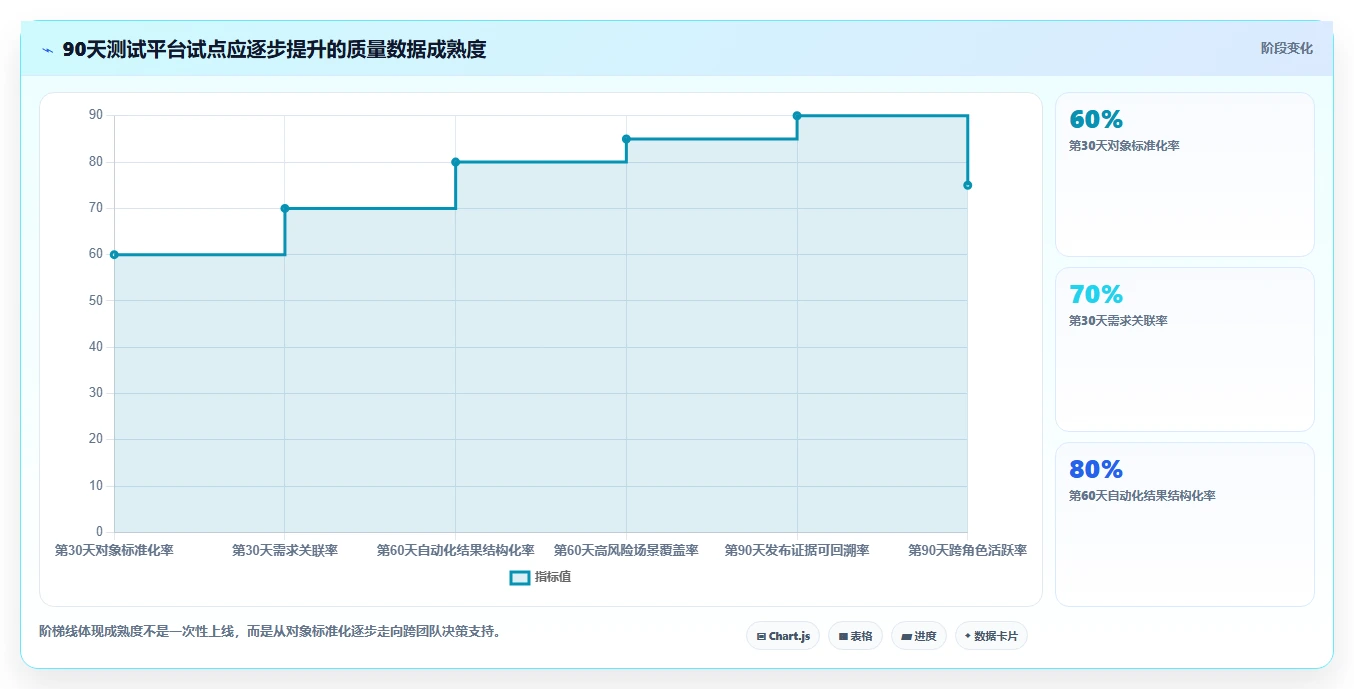Click the y-axis value 0
The width and height of the screenshot is (1354, 689).
click(99, 531)
